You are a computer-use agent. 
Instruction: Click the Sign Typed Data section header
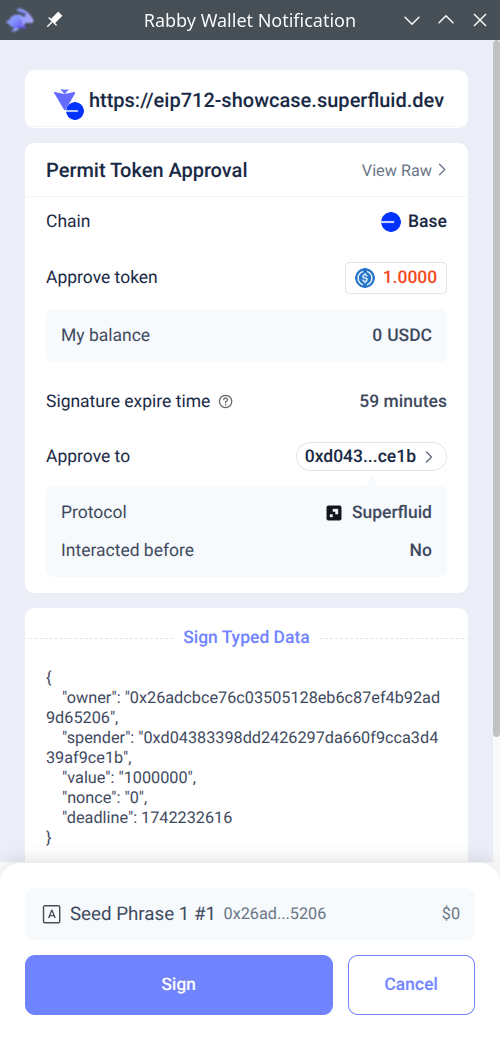point(247,637)
